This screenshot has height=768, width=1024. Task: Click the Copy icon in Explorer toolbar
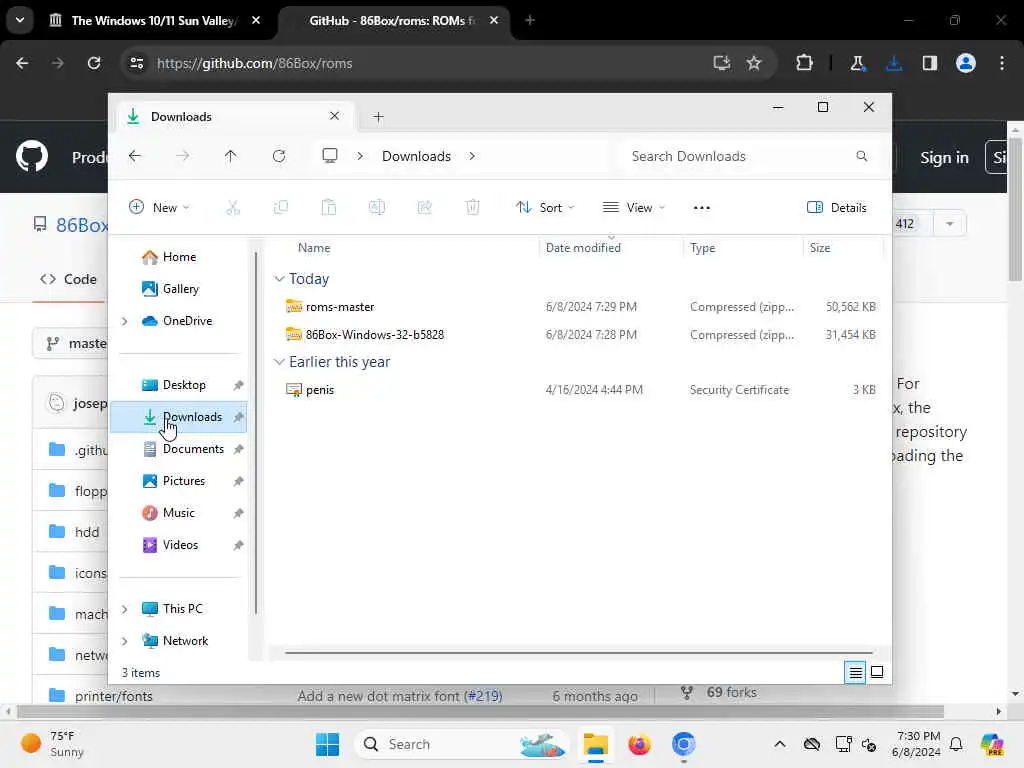(x=281, y=208)
